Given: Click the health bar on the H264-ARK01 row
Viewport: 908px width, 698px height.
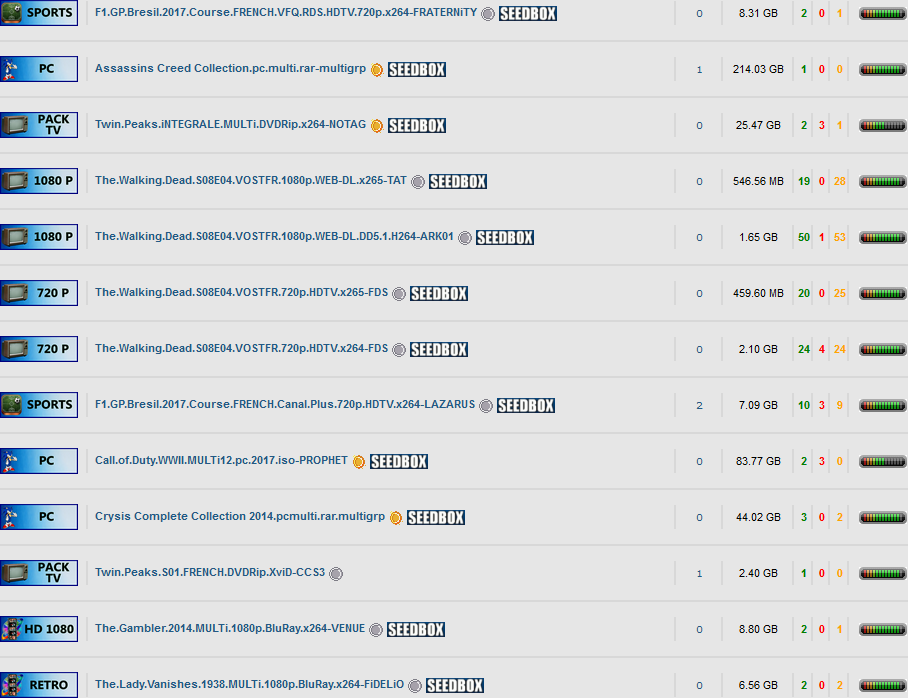Looking at the screenshot, I should [x=883, y=237].
